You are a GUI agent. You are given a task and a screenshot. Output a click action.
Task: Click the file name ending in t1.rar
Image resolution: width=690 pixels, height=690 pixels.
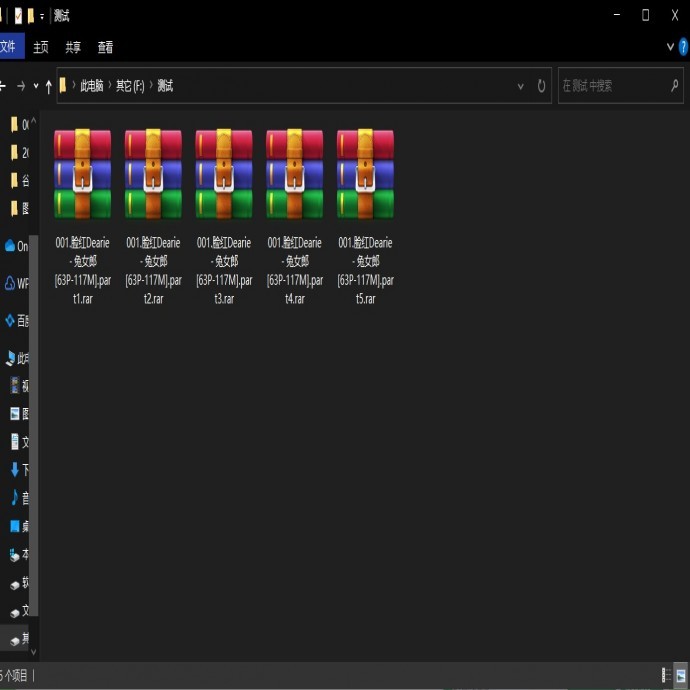83,271
